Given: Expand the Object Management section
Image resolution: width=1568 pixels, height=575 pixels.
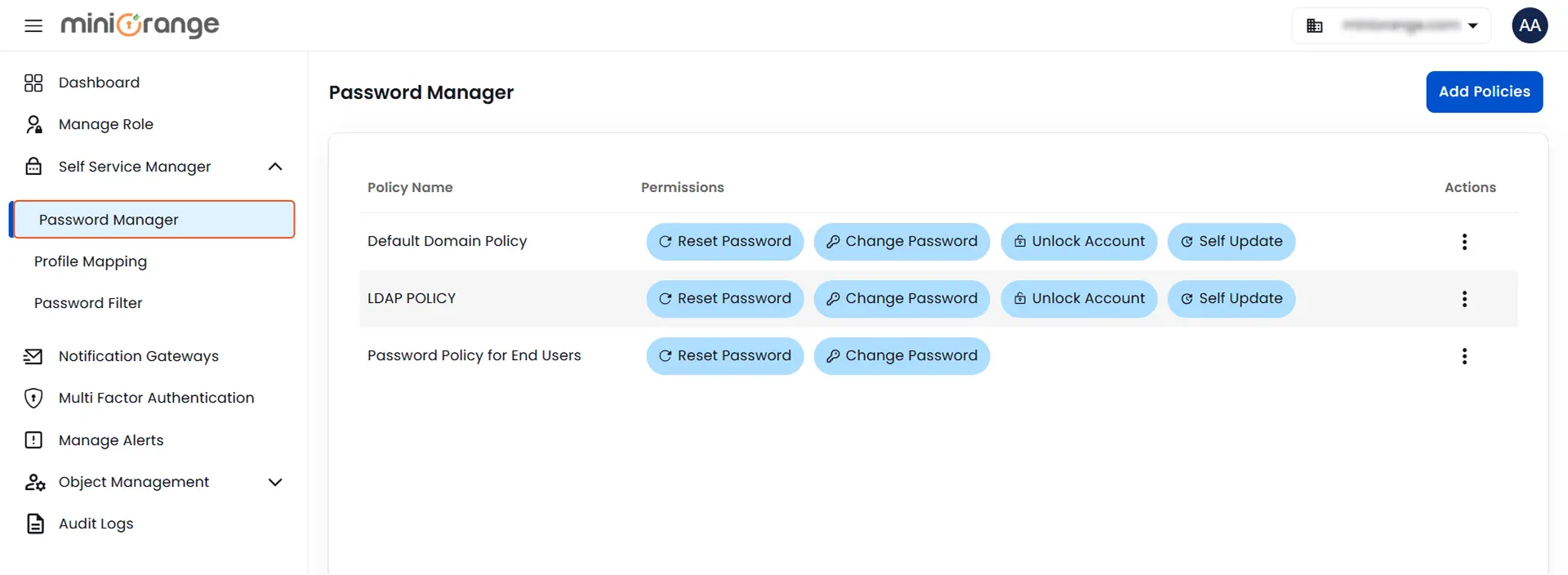Looking at the screenshot, I should [x=275, y=482].
